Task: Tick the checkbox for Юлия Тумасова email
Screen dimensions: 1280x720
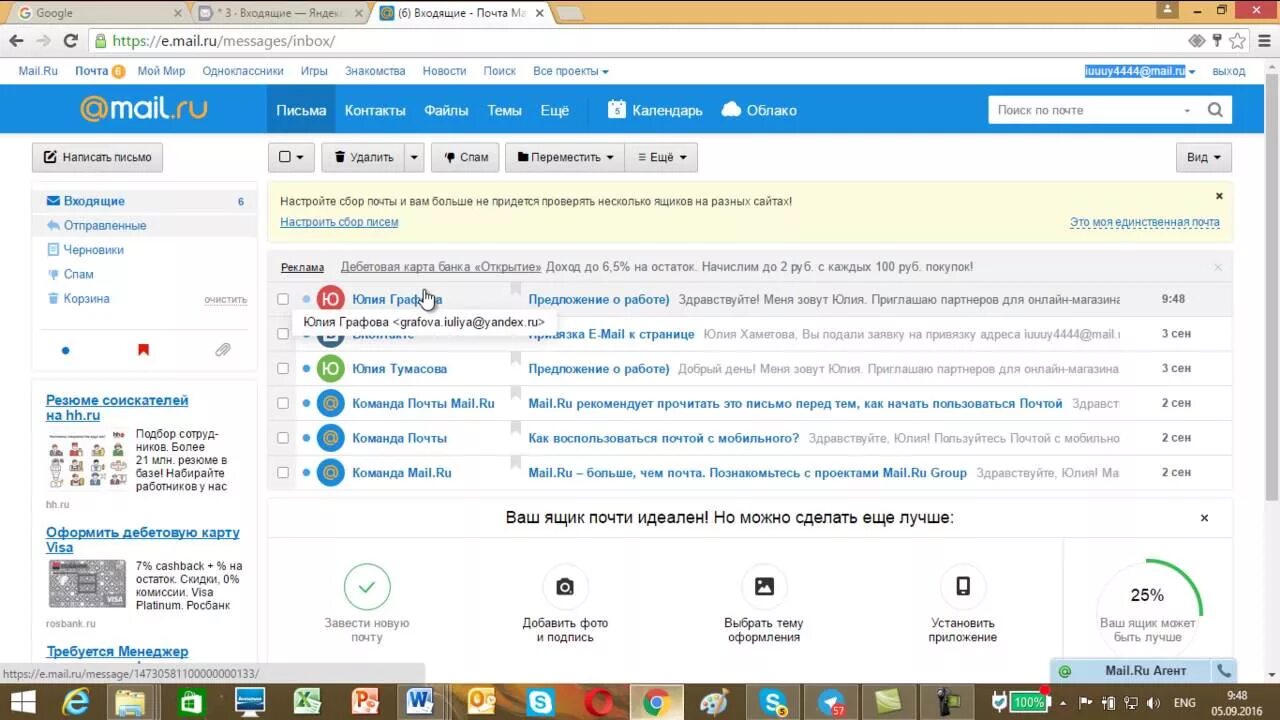Action: pos(283,368)
